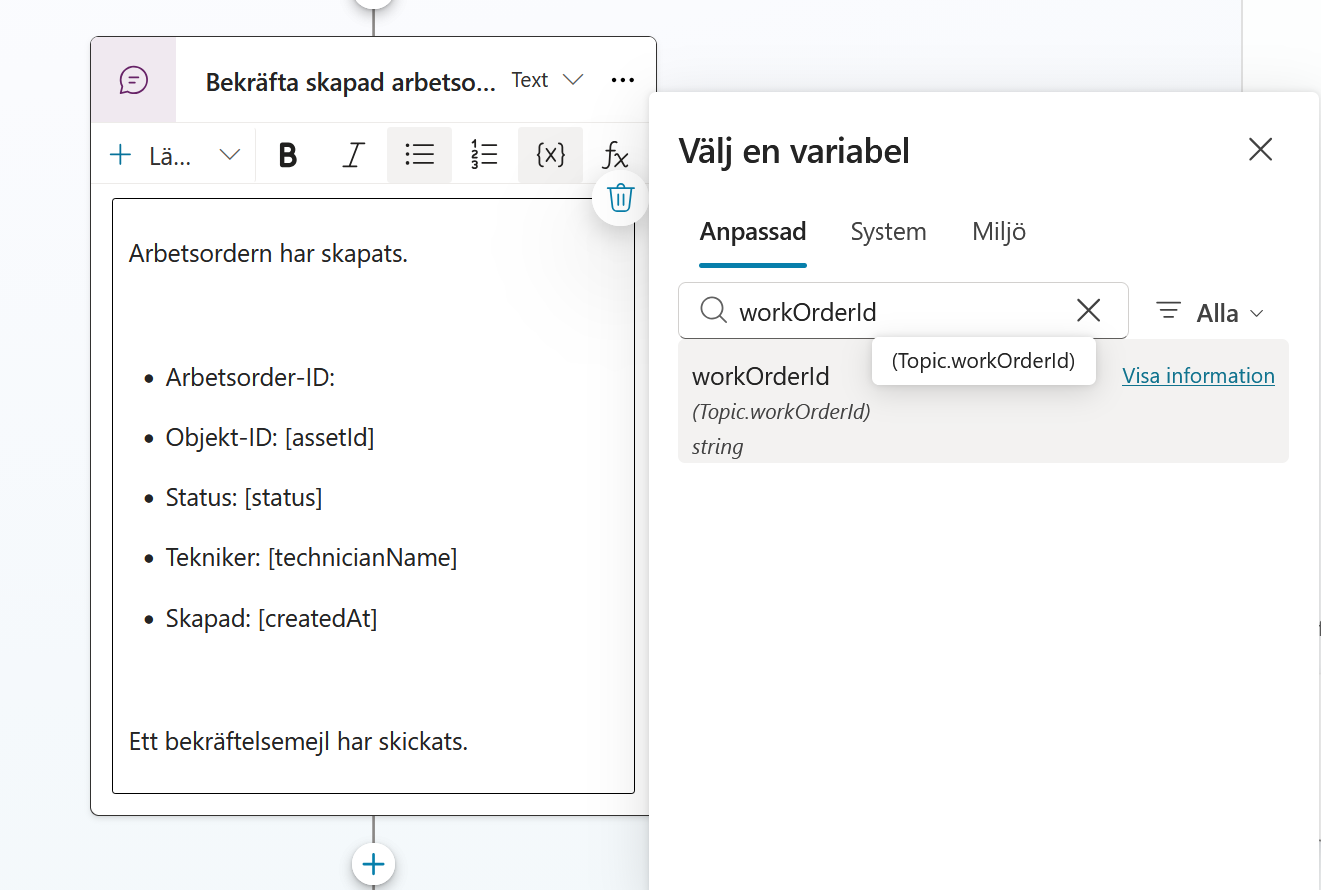Viewport: 1321px width, 890px height.
Task: Close the Välj en variabel panel
Action: coord(1260,150)
